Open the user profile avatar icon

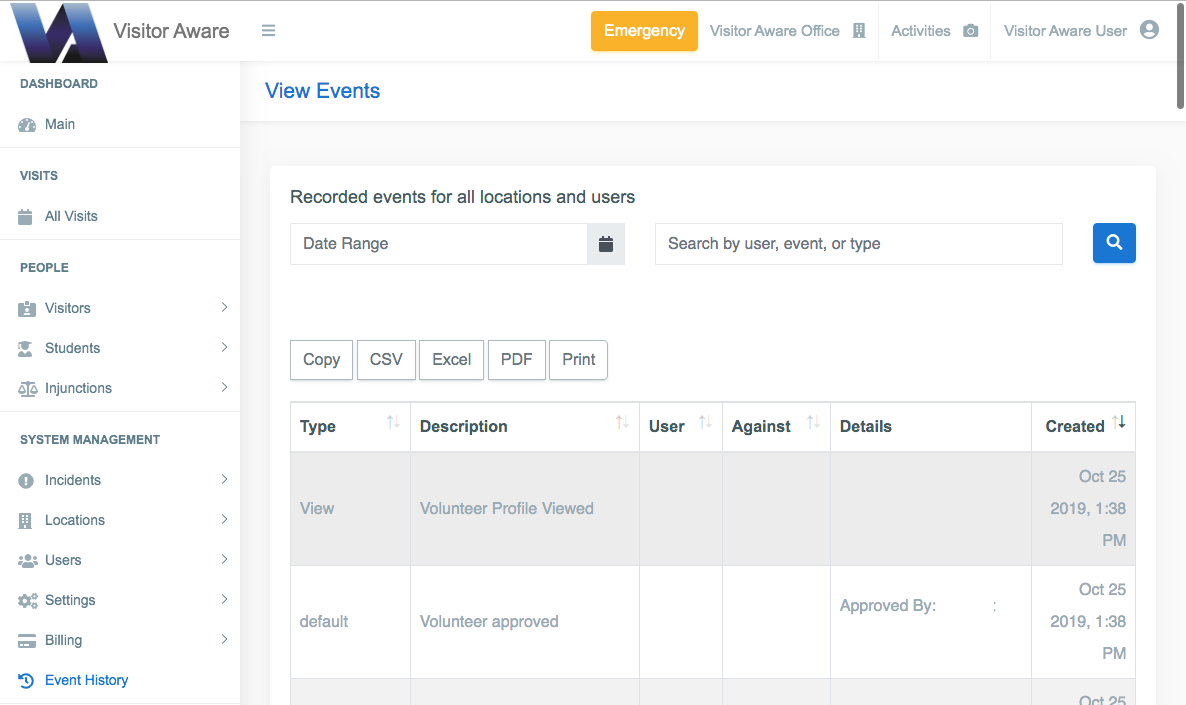click(1149, 30)
